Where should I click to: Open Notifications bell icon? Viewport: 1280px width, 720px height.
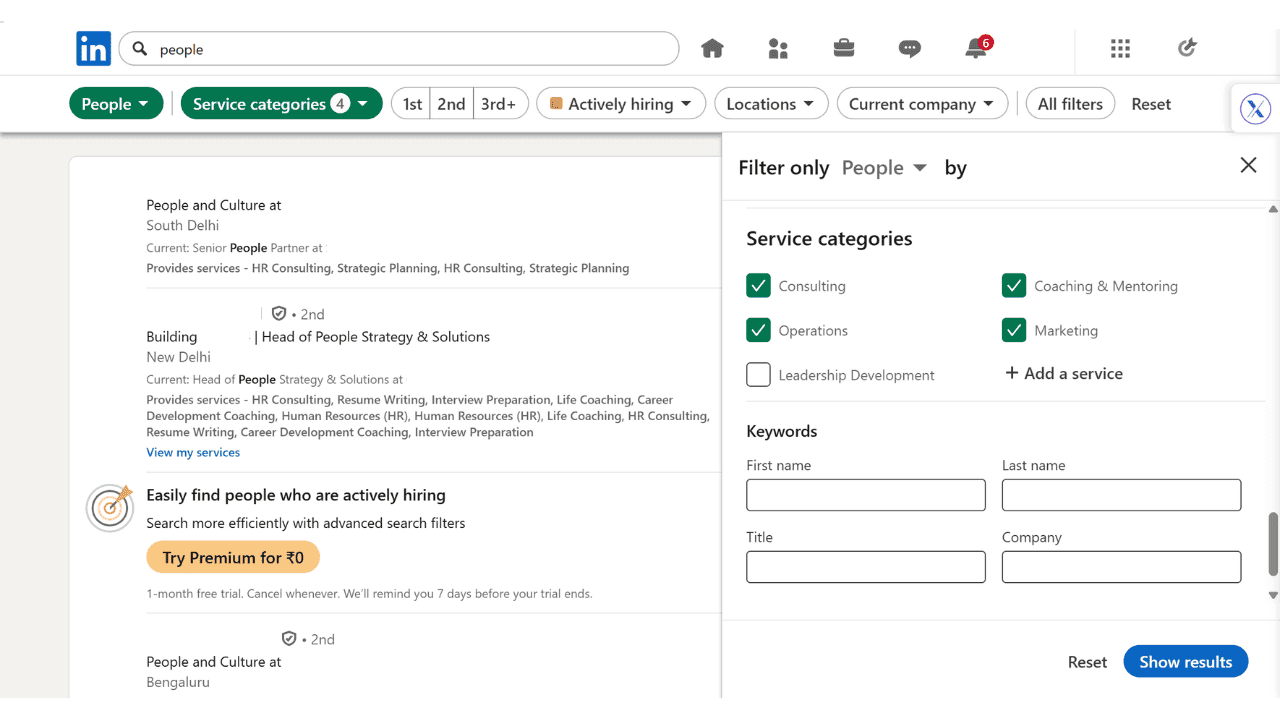click(x=976, y=49)
